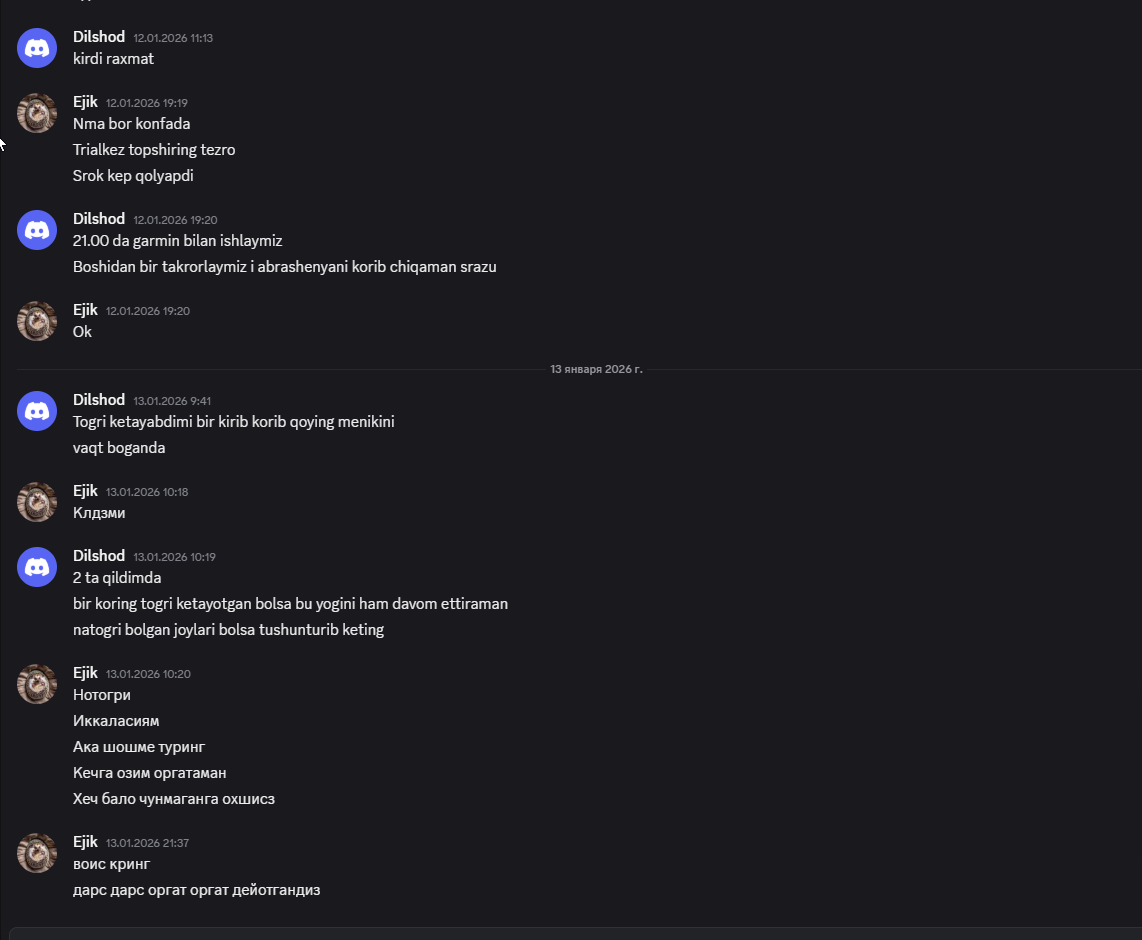Viewport: 1142px width, 940px height.
Task: Click the Dilshod username above "Togri ketayabdimi"
Action: (99, 400)
